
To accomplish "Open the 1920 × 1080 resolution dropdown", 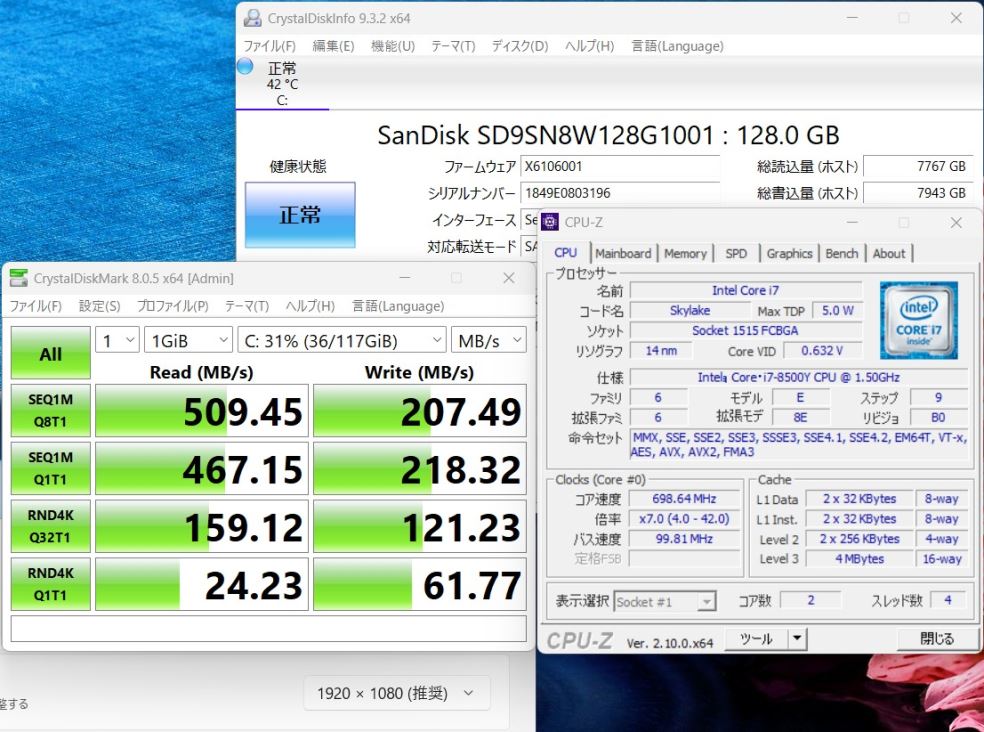I will (x=396, y=693).
